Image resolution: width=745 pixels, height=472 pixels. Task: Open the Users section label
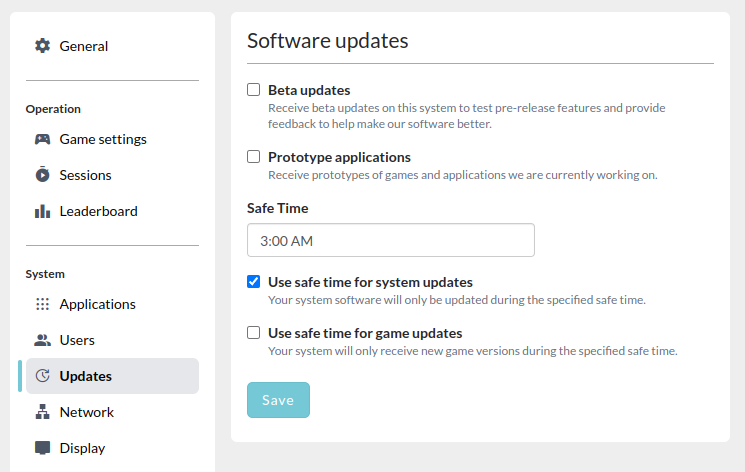pyautogui.click(x=77, y=340)
